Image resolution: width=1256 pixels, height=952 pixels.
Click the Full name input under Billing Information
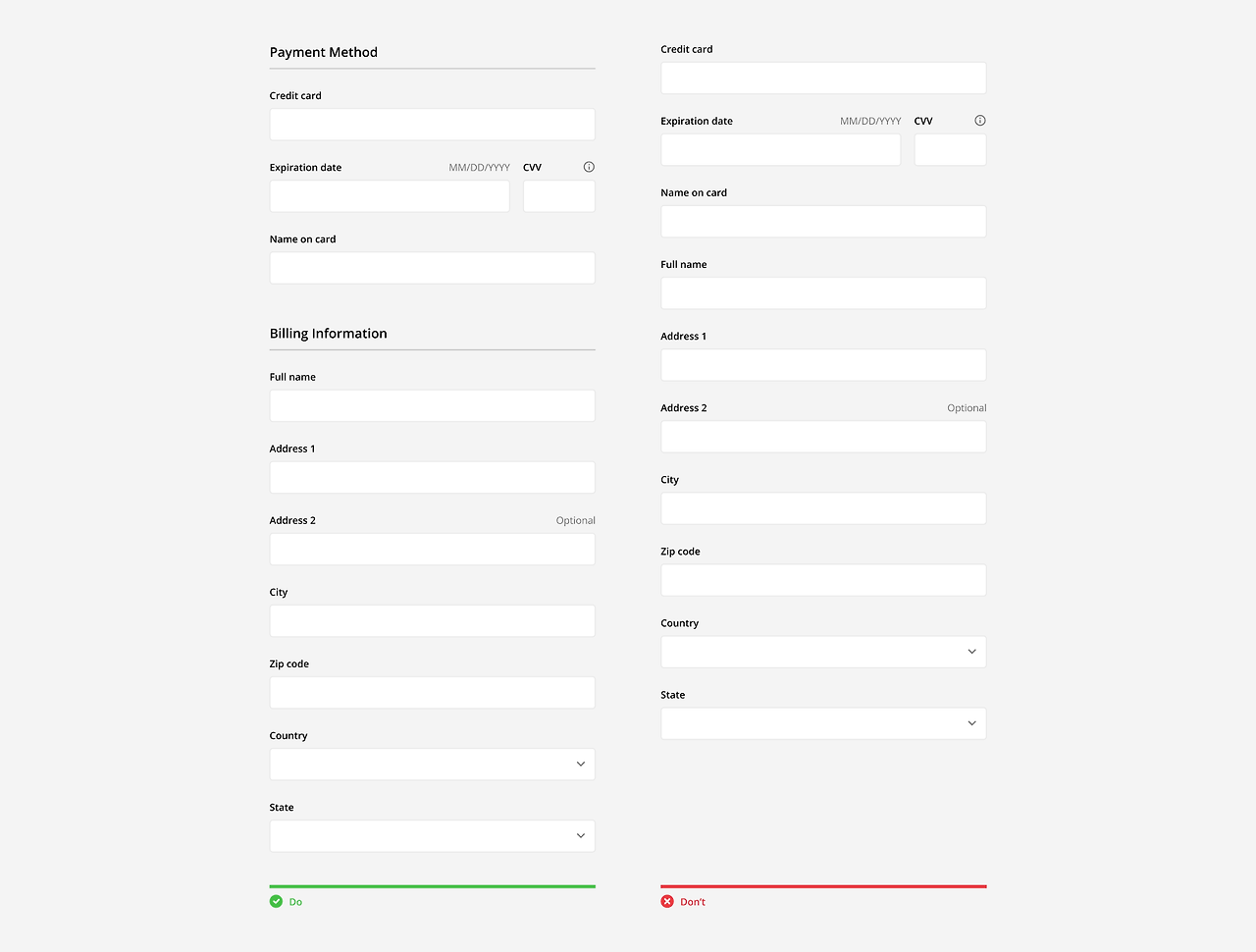click(x=432, y=405)
